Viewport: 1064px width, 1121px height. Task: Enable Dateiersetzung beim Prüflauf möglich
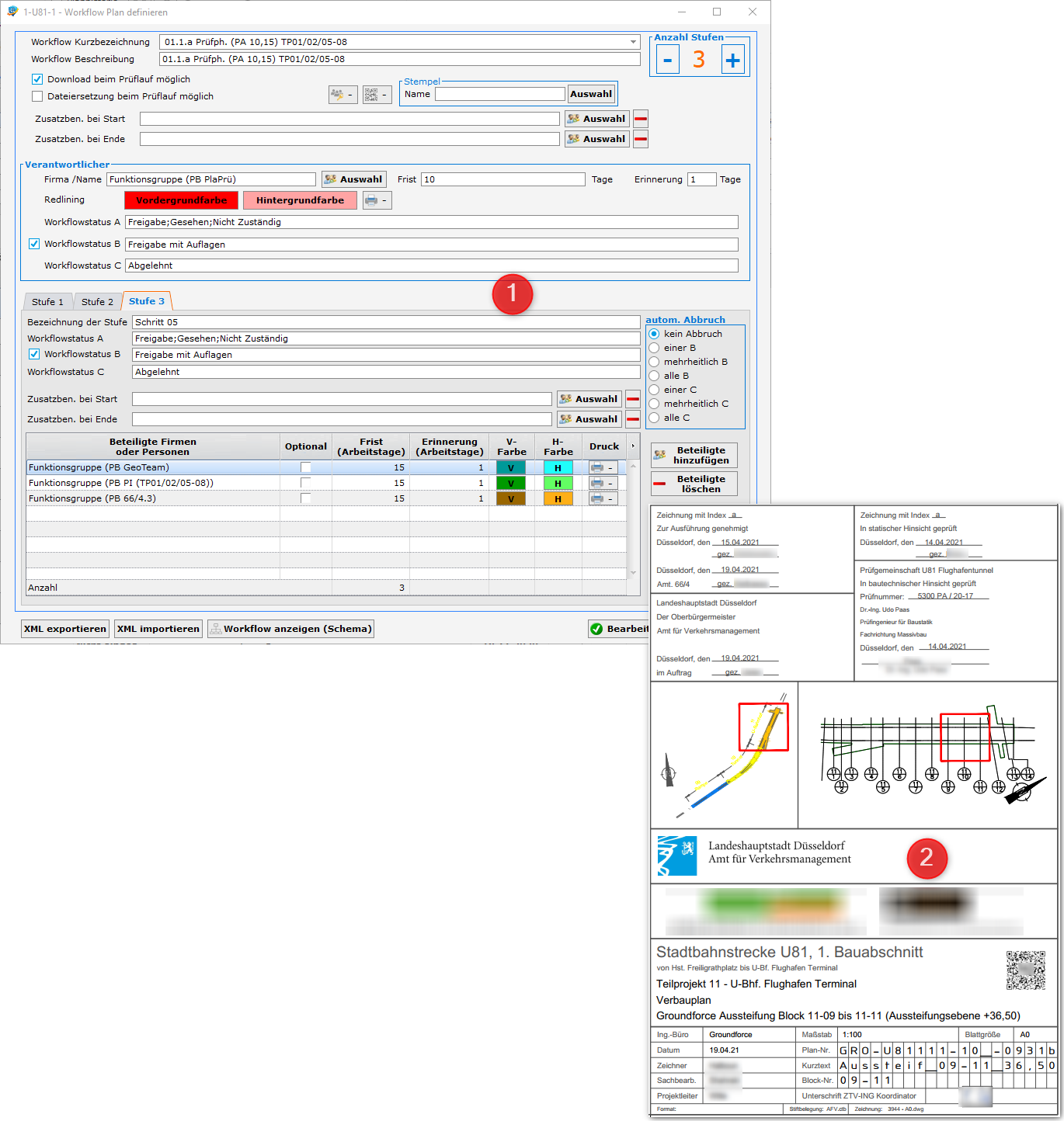37,96
